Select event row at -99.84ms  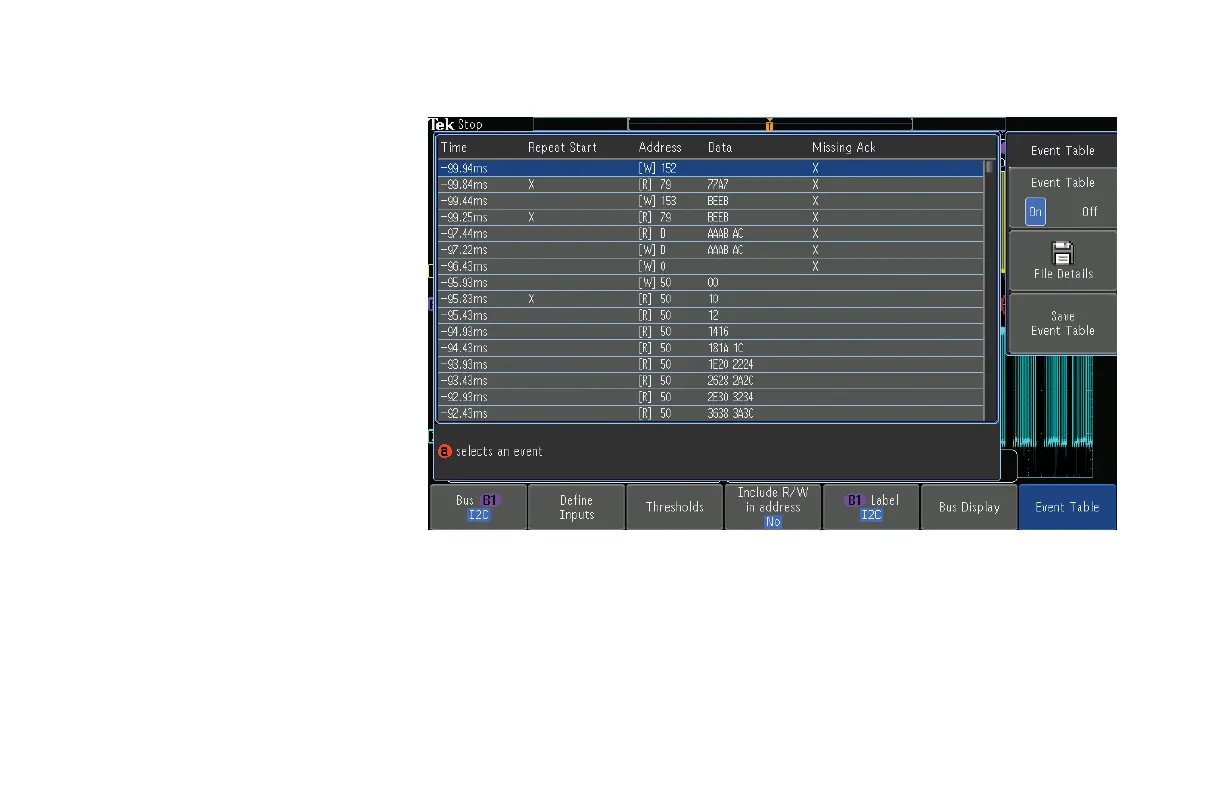tap(710, 185)
